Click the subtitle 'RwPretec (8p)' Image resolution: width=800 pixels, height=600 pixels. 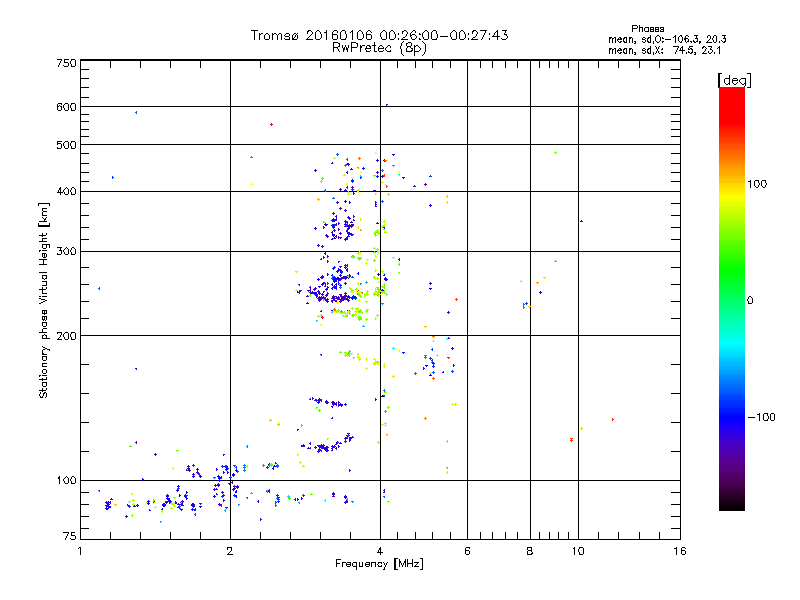(x=379, y=48)
